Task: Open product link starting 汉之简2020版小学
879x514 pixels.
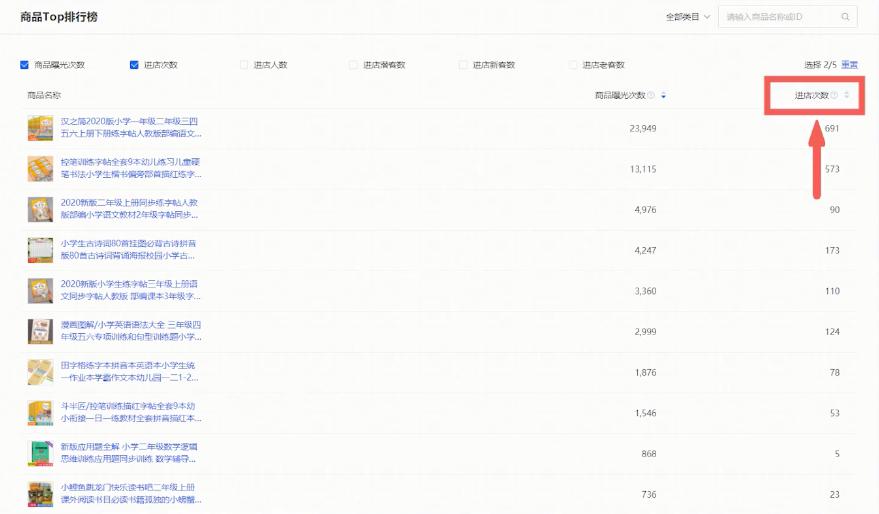Action: (x=131, y=127)
